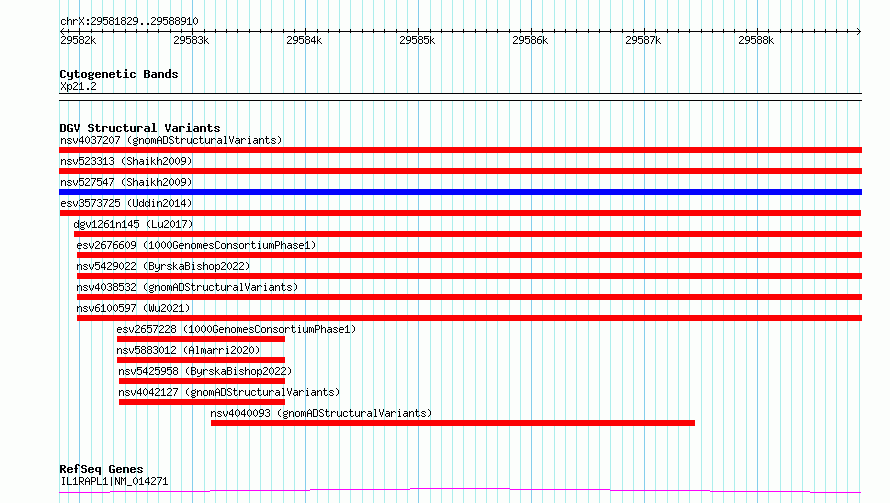This screenshot has height=503, width=890.
Task: Click the esv3573725 (Uddin2014) label
Action: 126,203
